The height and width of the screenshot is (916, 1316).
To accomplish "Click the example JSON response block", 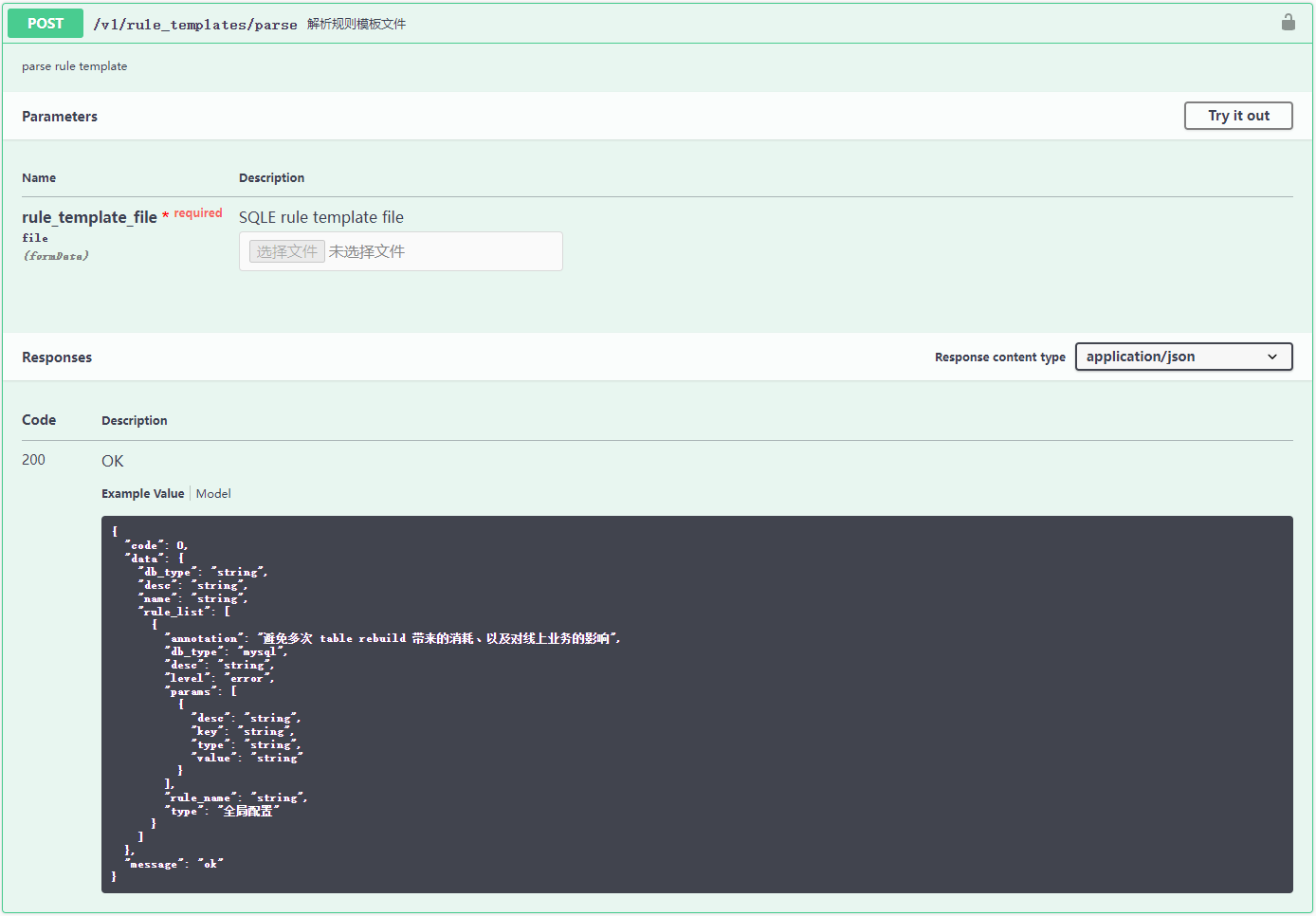I will coord(697,702).
